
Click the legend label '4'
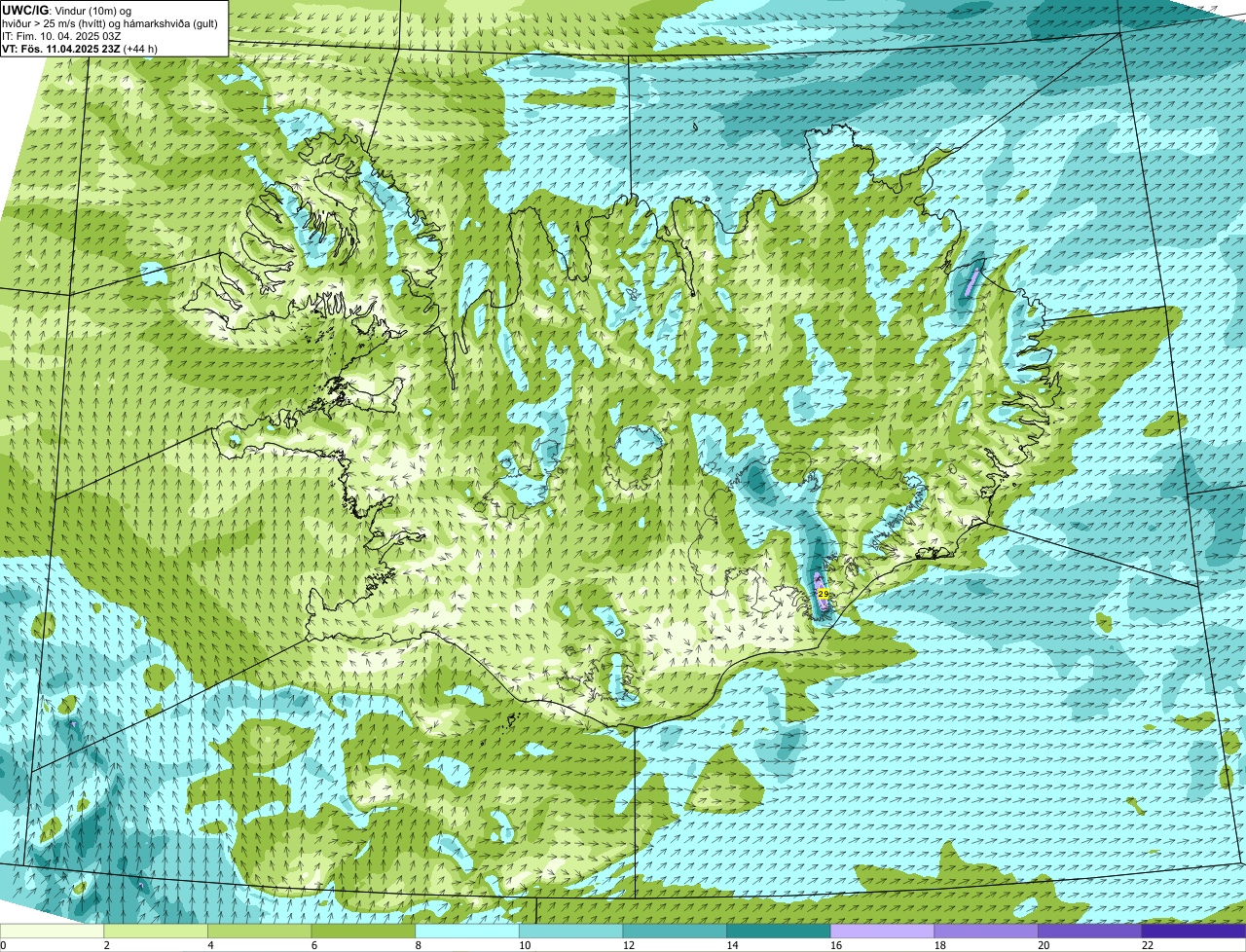tap(210, 945)
